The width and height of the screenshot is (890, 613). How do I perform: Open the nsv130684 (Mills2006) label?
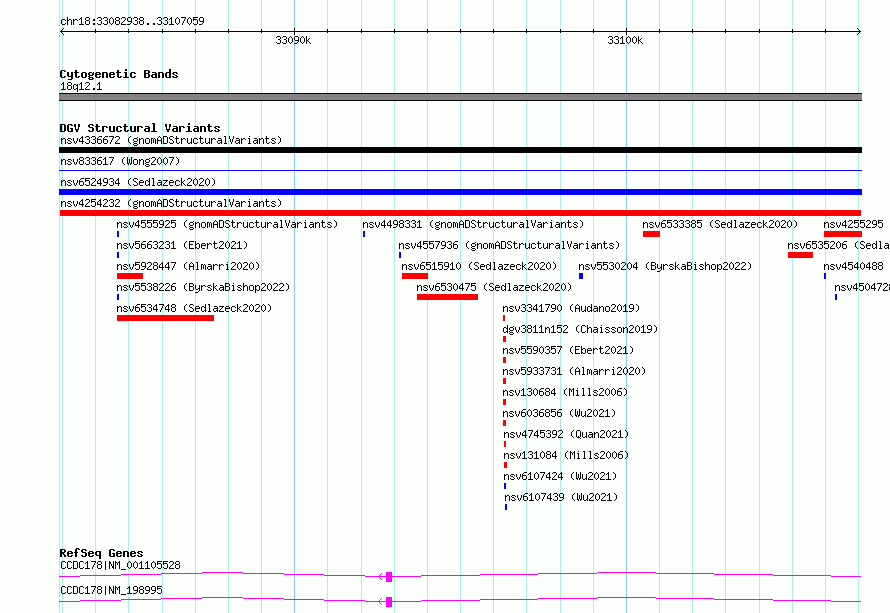(x=565, y=392)
